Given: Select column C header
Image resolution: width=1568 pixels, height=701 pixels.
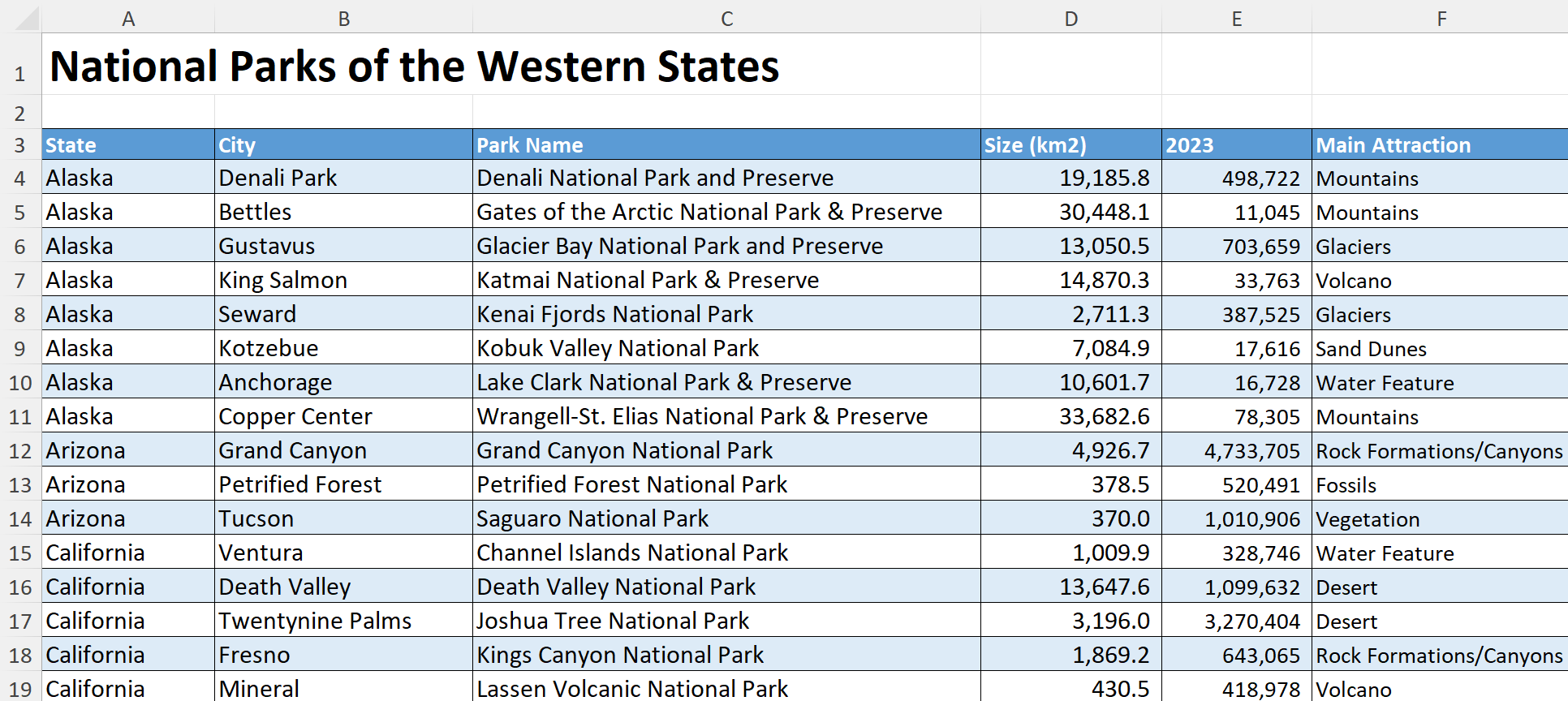Looking at the screenshot, I should click(726, 18).
